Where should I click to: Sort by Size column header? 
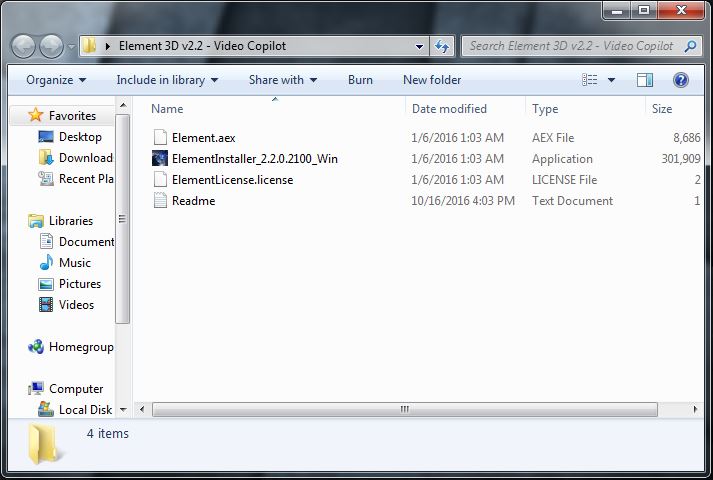pyautogui.click(x=662, y=109)
